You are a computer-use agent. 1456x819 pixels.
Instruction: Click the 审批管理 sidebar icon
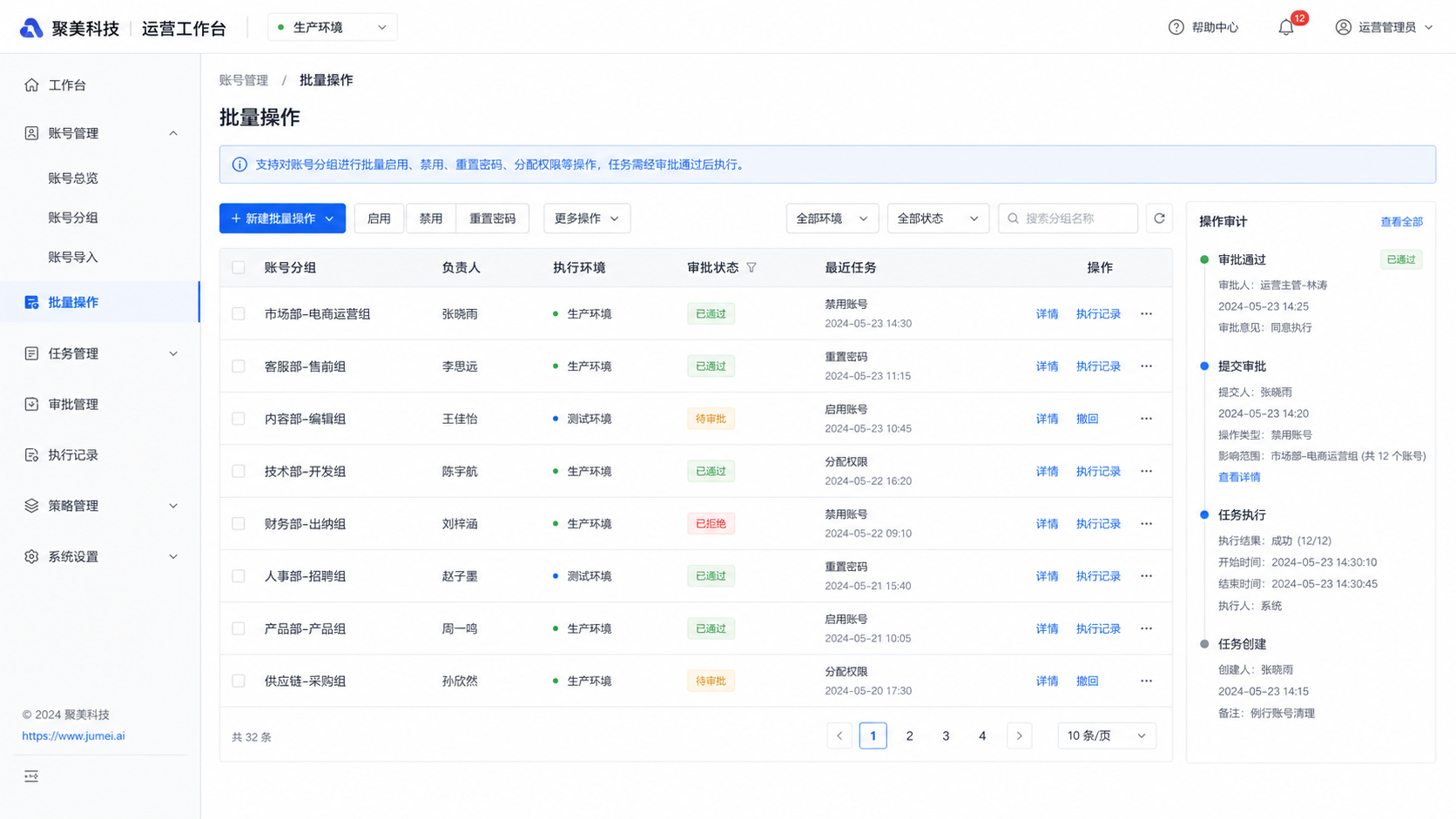[x=31, y=404]
